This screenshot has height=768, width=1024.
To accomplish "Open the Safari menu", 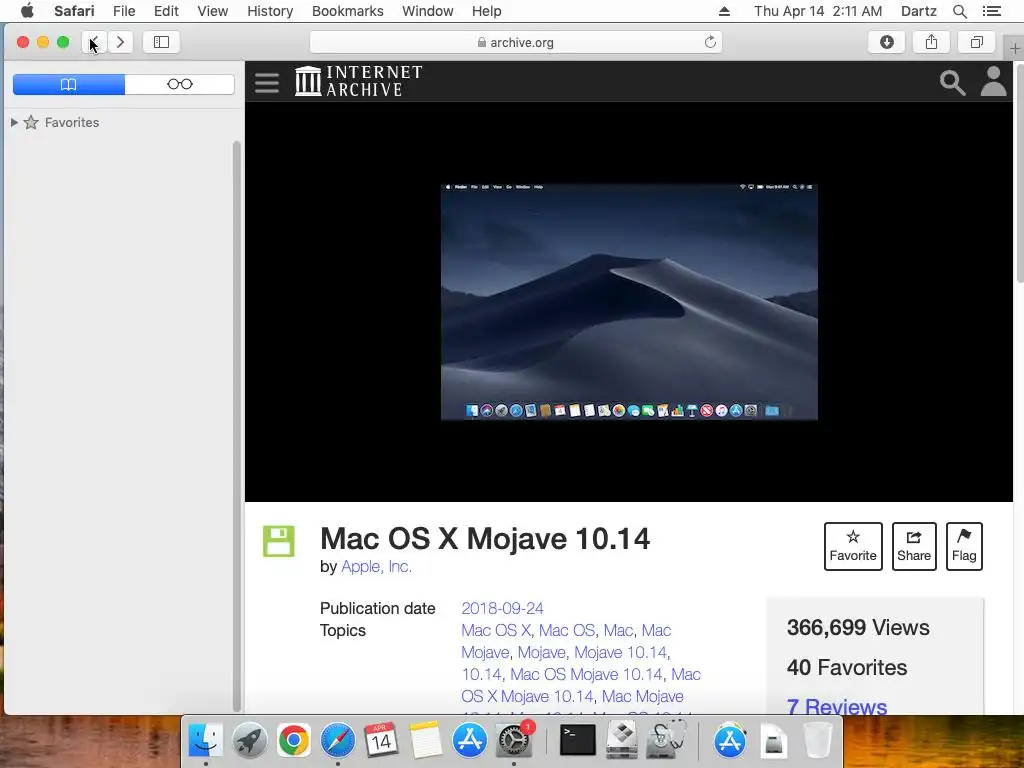I will [74, 11].
